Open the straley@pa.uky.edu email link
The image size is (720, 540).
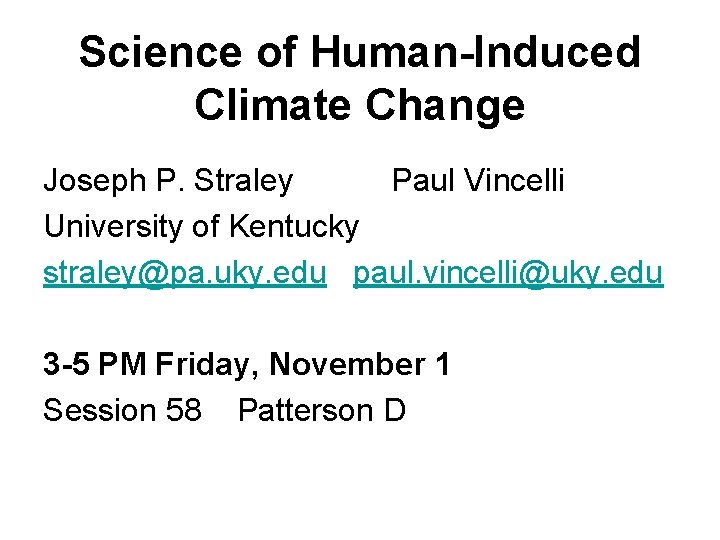185,273
